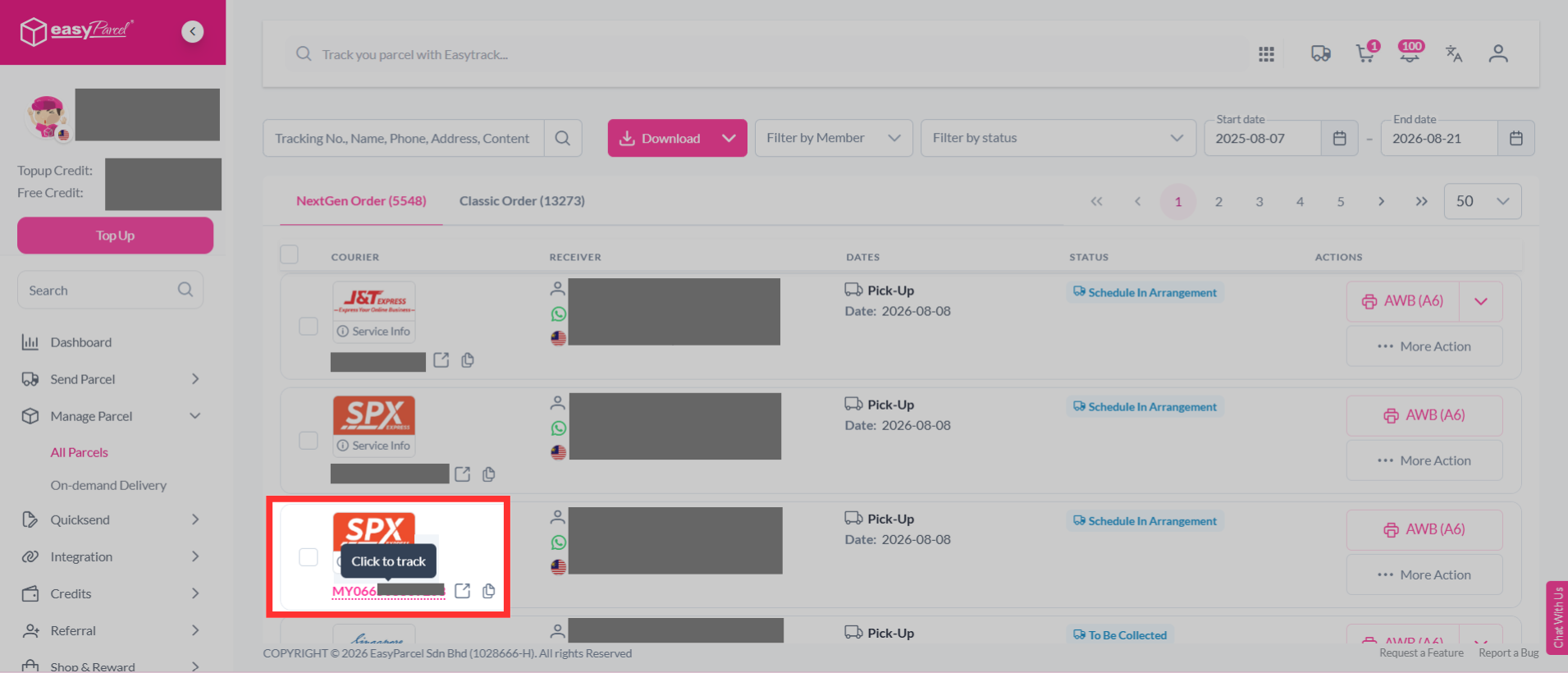This screenshot has width=1568, height=673.
Task: Go to page 5
Action: point(1341,201)
